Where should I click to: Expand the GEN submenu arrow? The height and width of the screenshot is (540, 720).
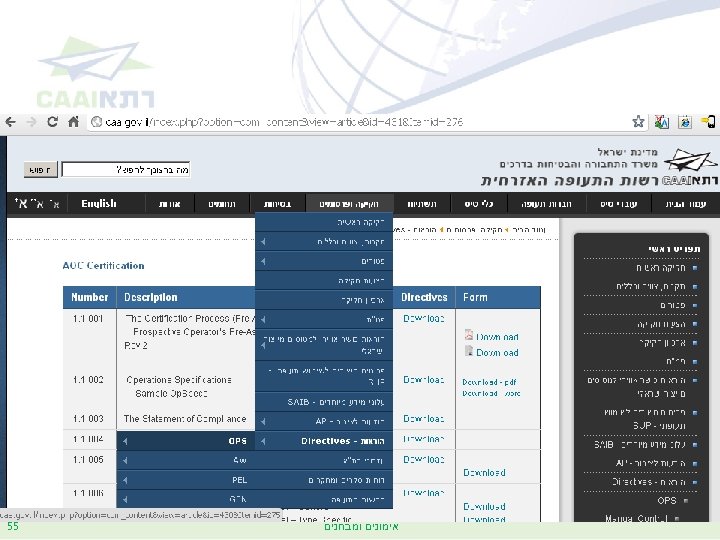coord(125,499)
